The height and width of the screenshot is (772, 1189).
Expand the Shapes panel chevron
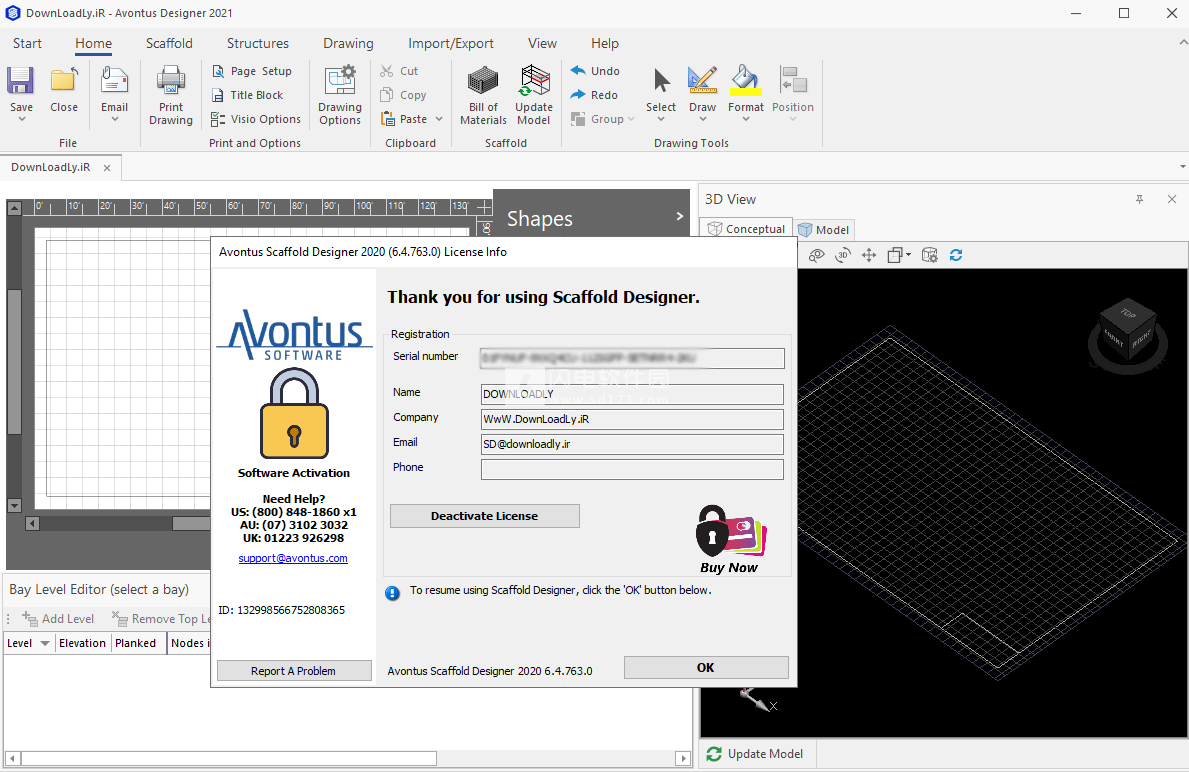(679, 217)
